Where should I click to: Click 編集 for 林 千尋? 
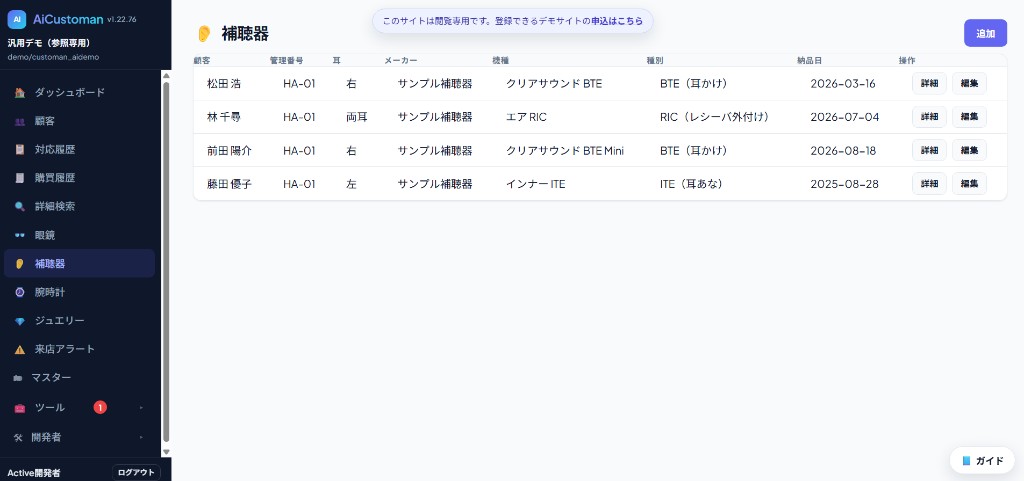(969, 117)
